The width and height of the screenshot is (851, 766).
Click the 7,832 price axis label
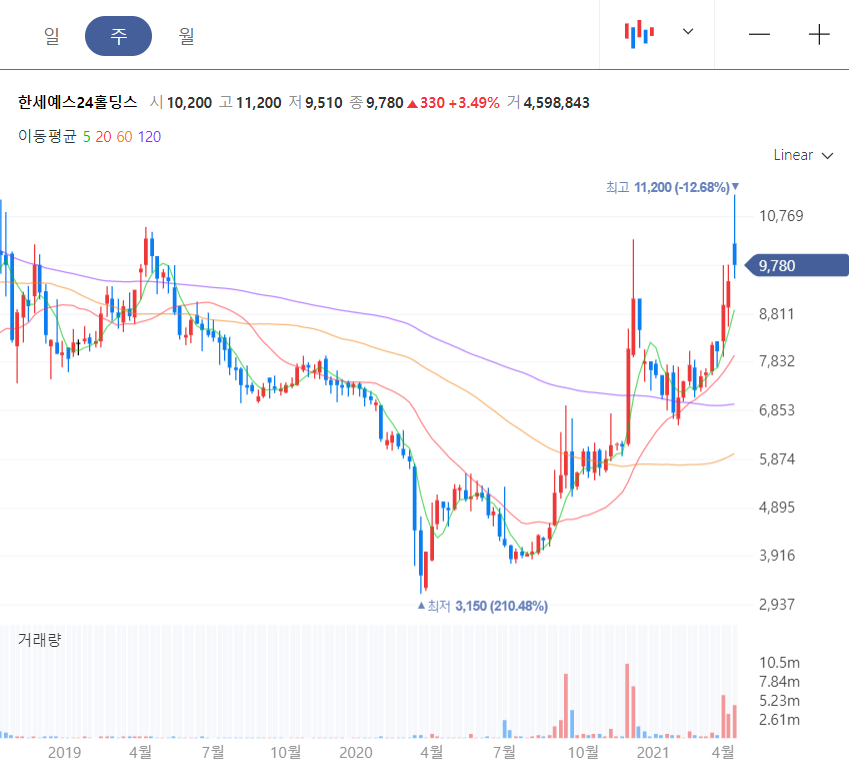[777, 361]
